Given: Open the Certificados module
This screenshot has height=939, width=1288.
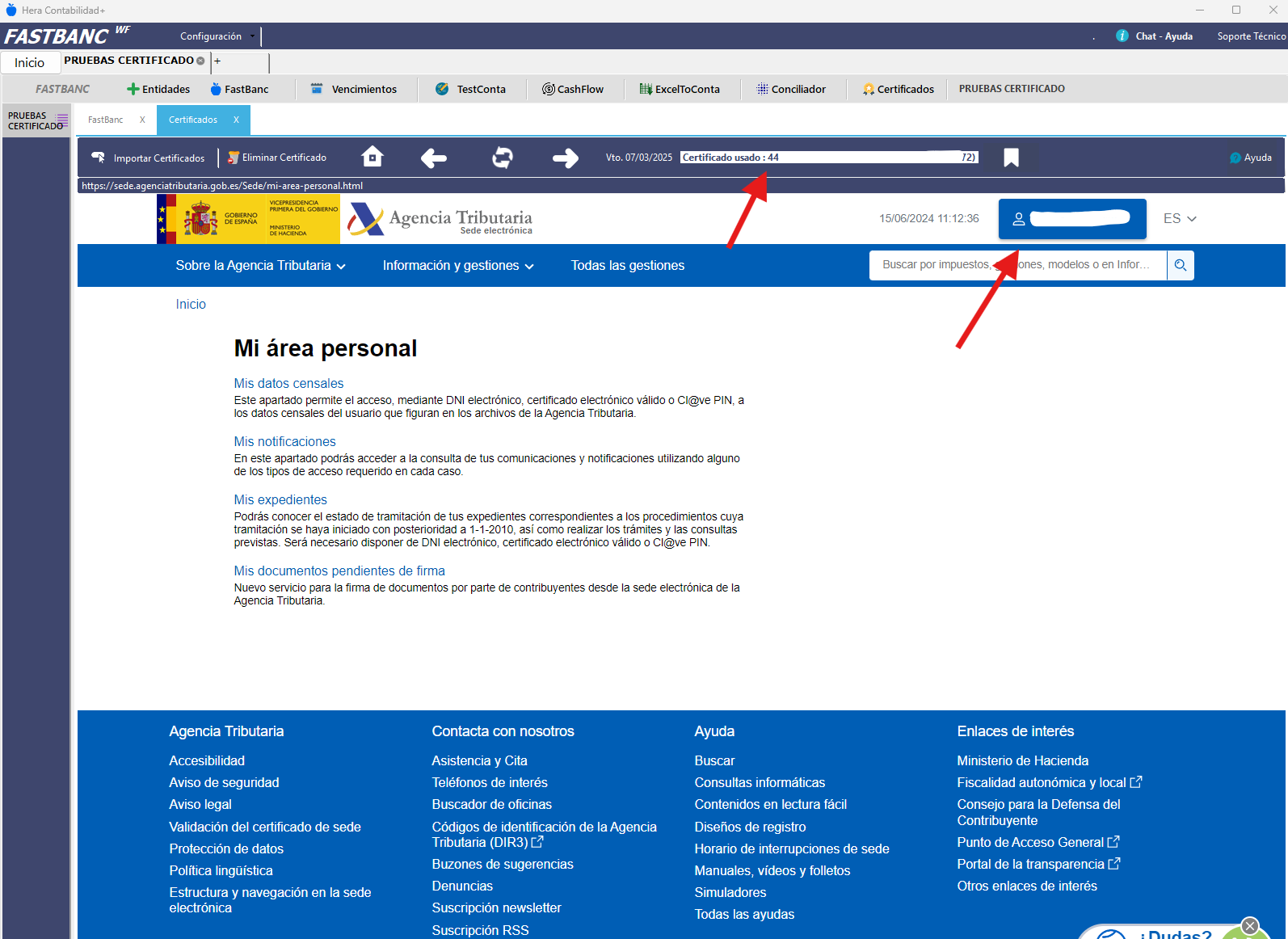Looking at the screenshot, I should (899, 89).
